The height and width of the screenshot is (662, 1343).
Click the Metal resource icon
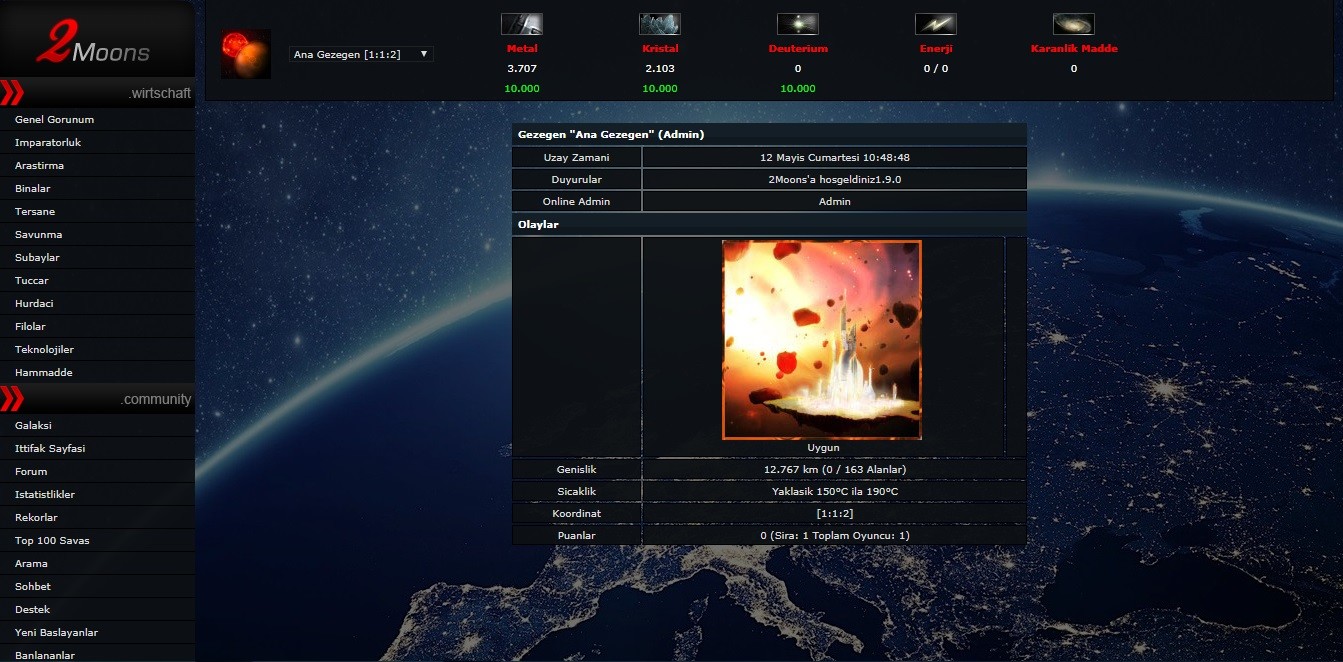point(522,24)
